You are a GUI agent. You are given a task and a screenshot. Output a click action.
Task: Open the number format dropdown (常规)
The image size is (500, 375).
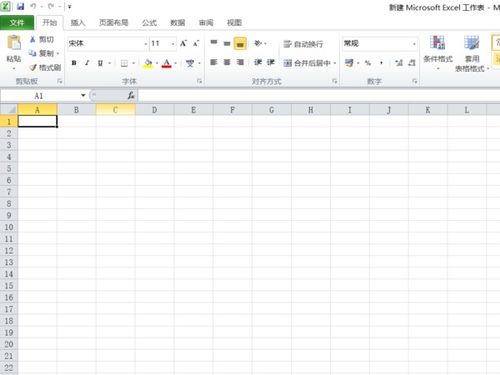click(414, 44)
